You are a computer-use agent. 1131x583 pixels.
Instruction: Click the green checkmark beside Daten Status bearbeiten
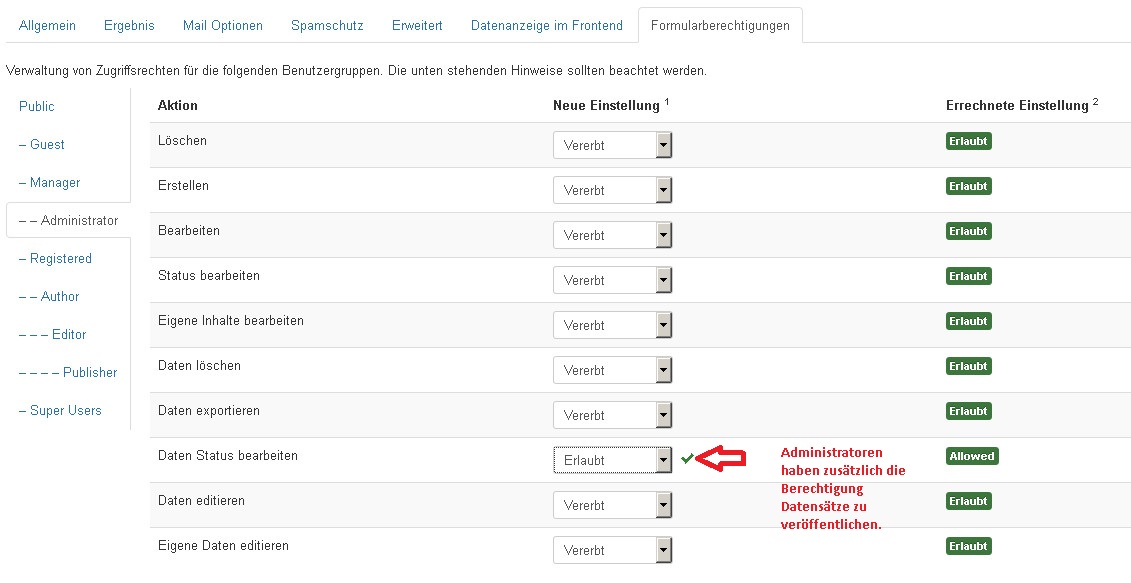(687, 458)
